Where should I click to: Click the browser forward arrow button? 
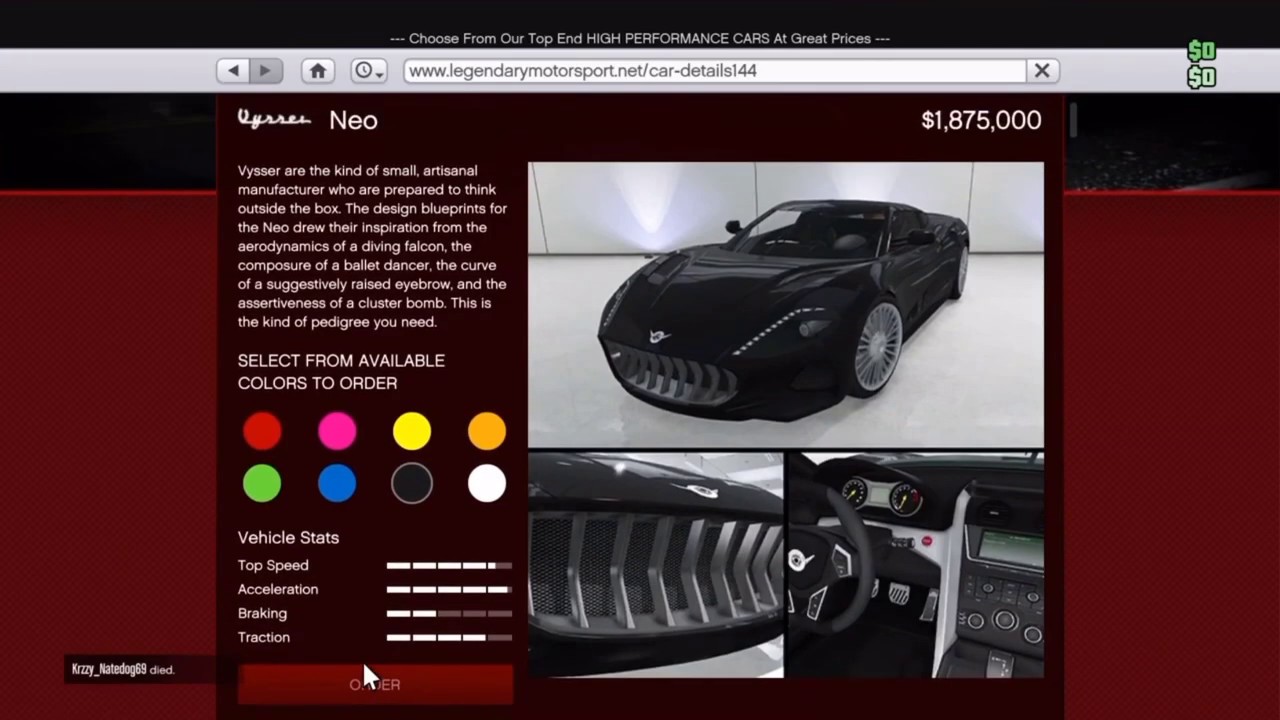pyautogui.click(x=265, y=70)
